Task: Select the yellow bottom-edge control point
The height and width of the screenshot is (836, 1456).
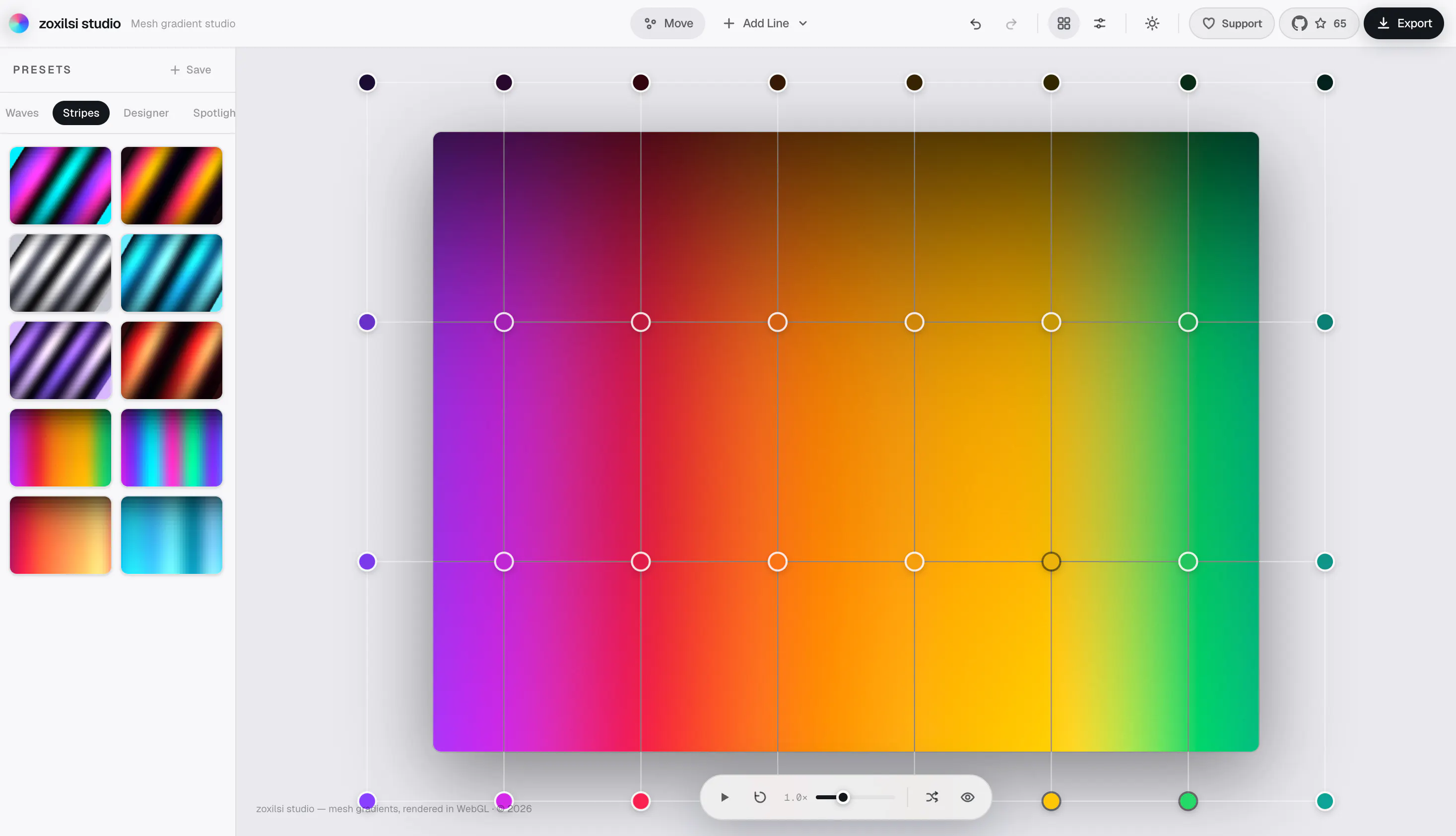Action: click(1052, 801)
